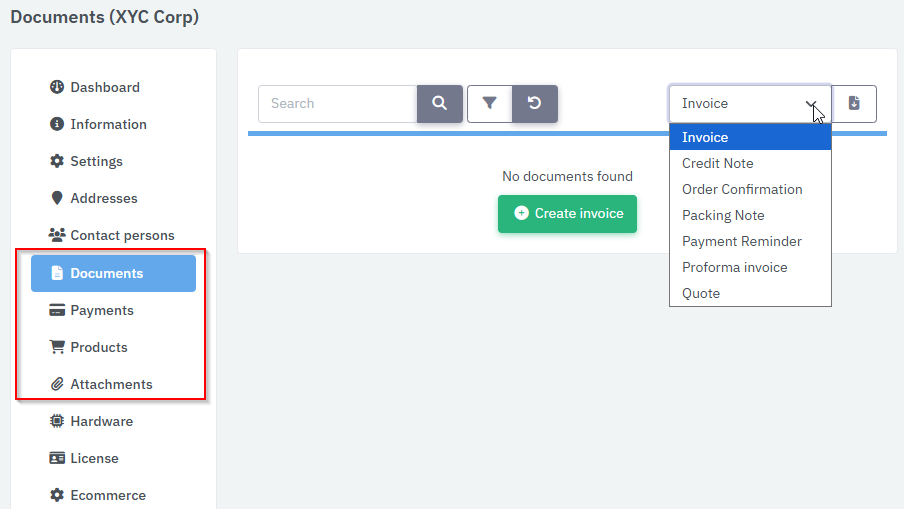
Task: Click the Addresses map pin icon
Action: tap(57, 198)
